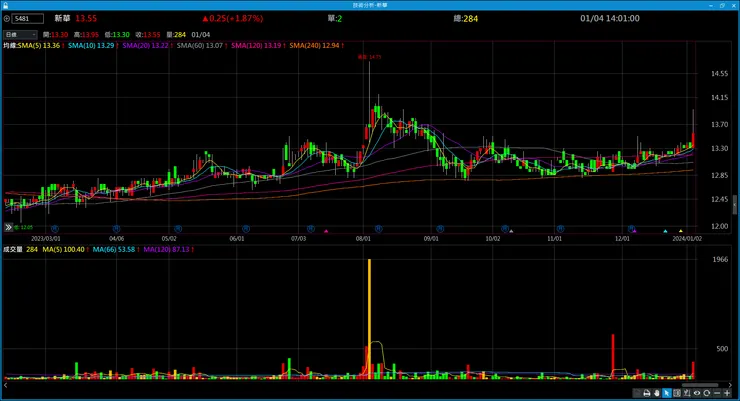Zoom in with the plus icon
The height and width of the screenshot is (401, 740).
[x=727, y=393]
